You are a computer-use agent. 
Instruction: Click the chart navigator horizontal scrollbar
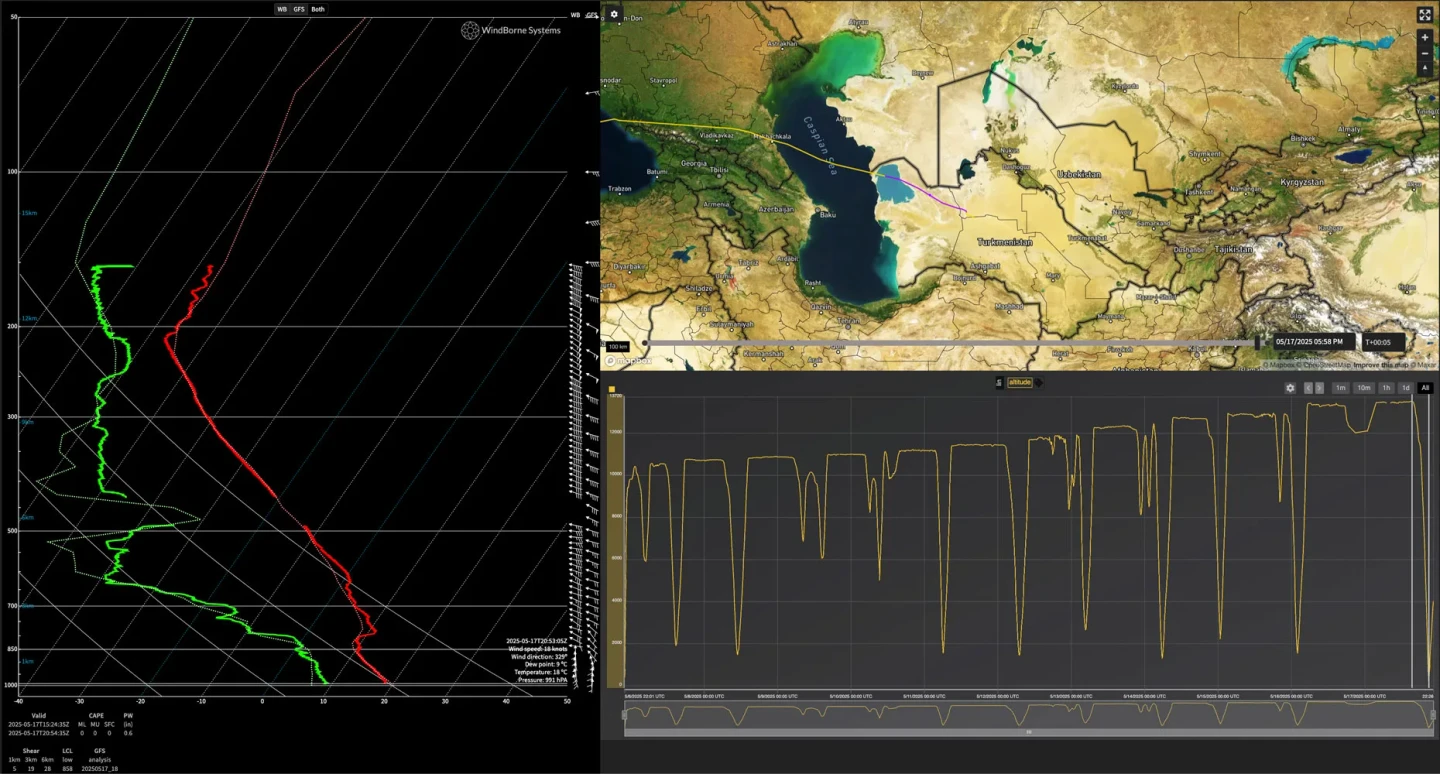point(1028,733)
